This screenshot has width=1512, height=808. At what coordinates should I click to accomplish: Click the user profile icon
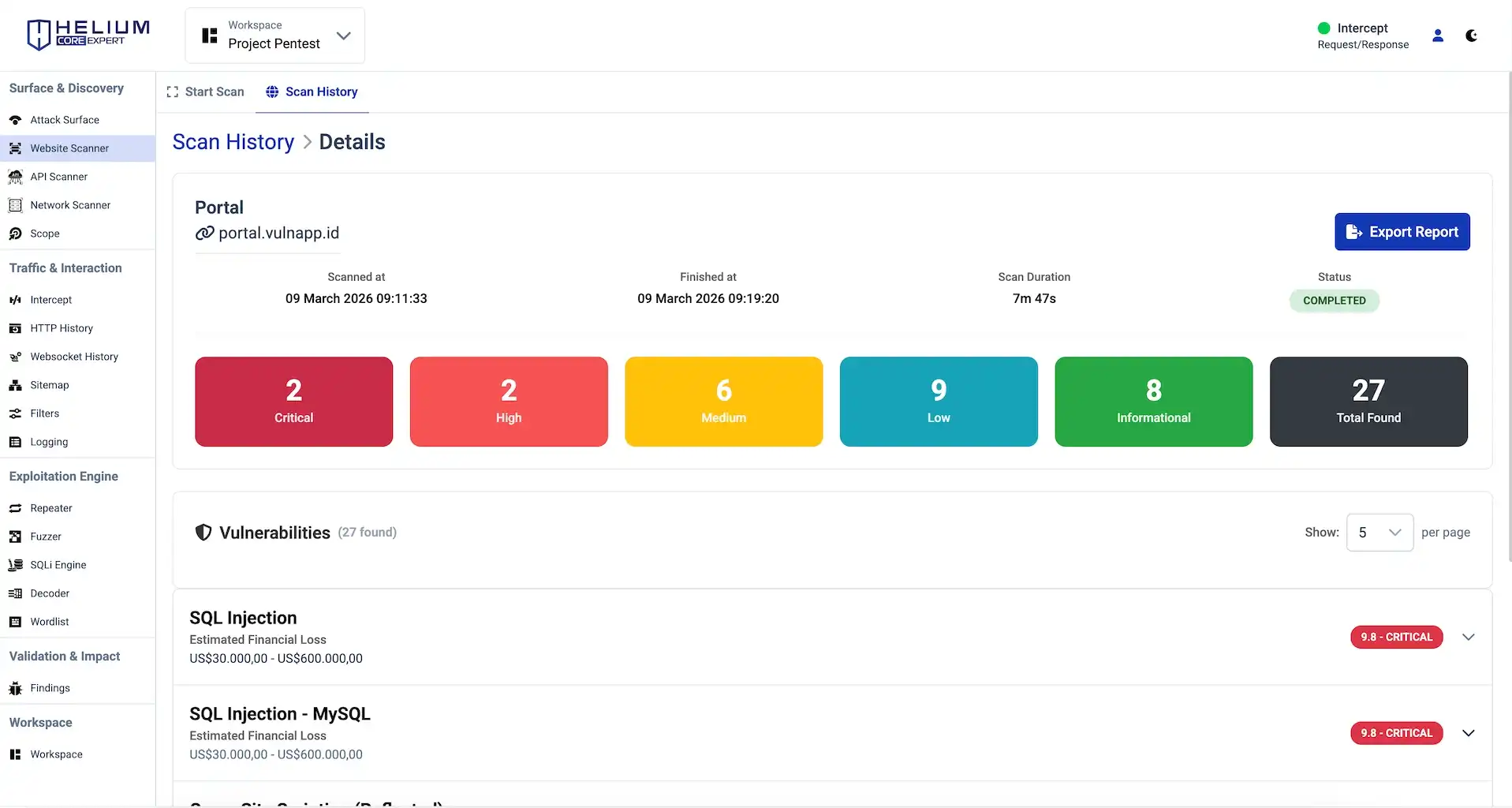click(x=1437, y=36)
